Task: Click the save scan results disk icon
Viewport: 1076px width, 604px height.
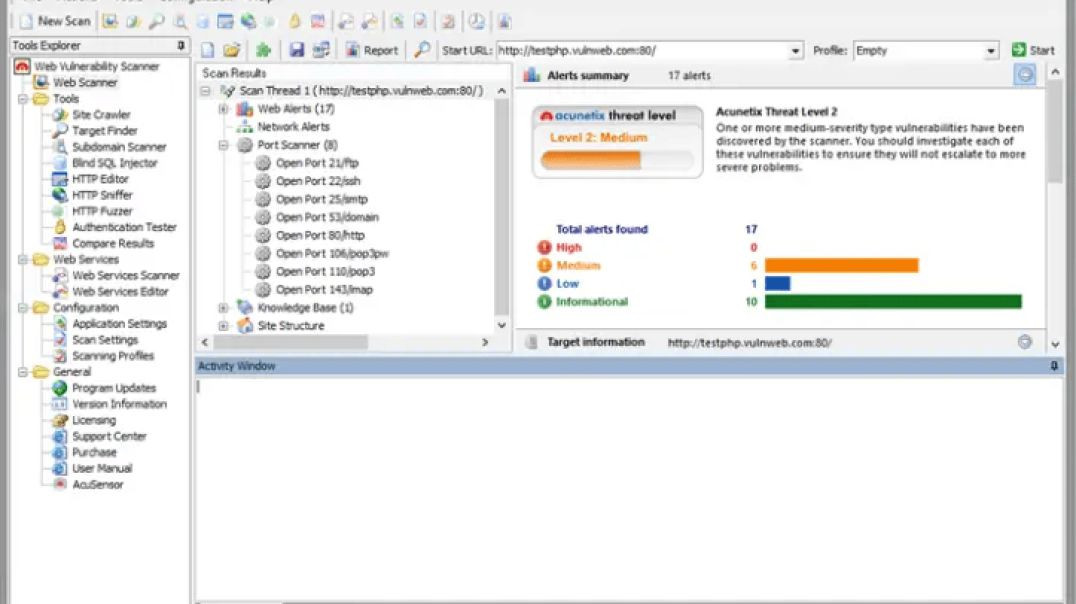Action: (x=296, y=49)
